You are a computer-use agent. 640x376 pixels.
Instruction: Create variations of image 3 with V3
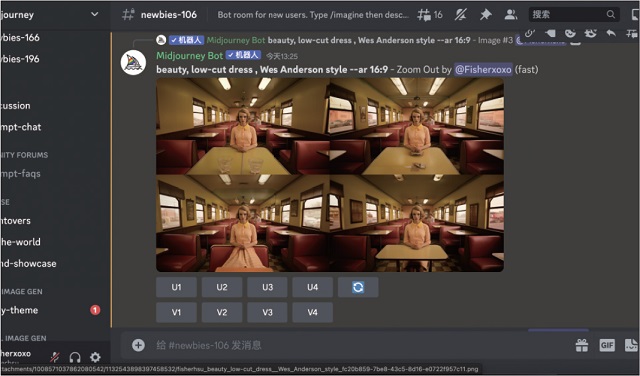(x=267, y=312)
